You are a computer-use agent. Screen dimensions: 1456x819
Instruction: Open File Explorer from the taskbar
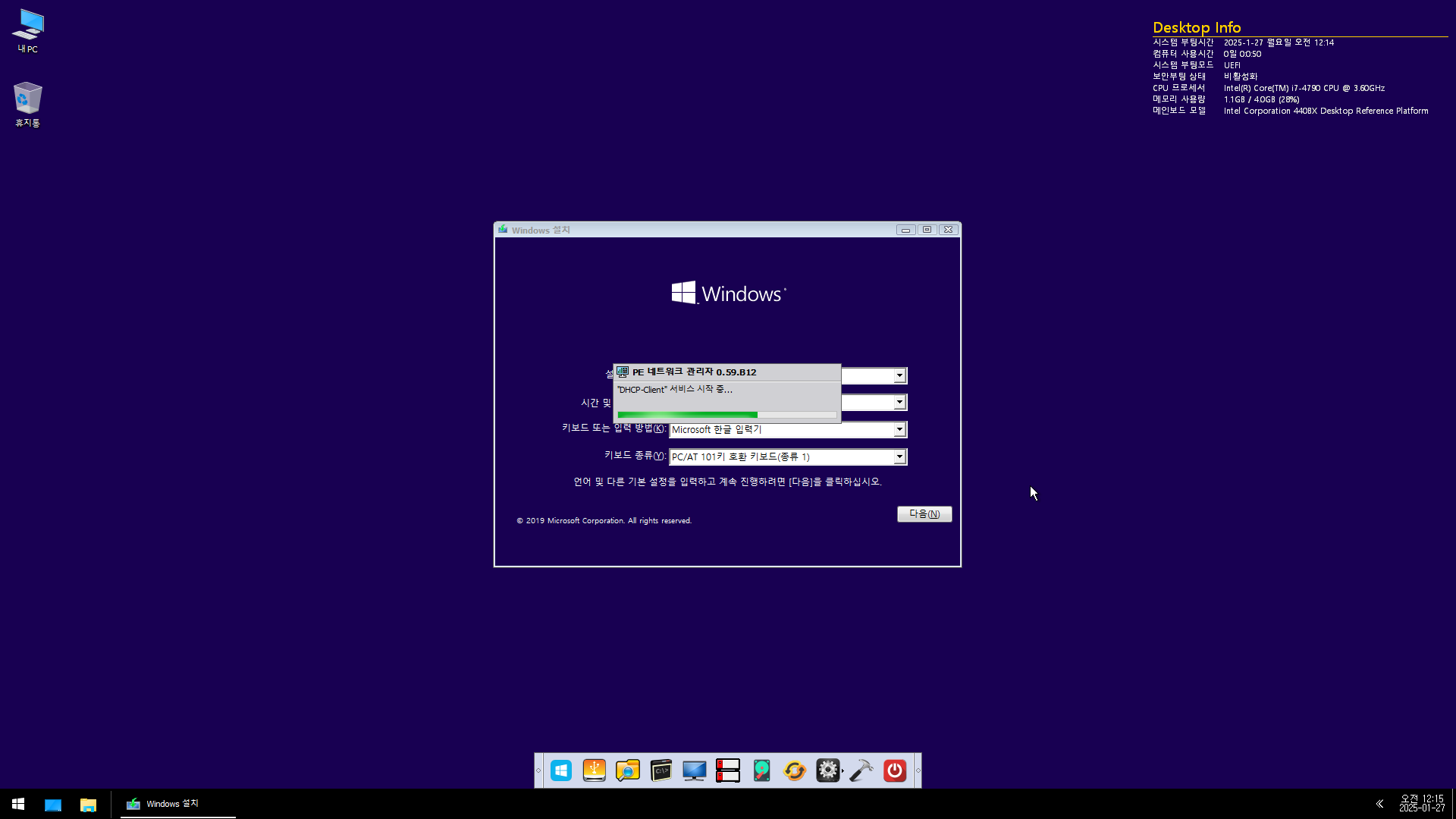coord(88,804)
